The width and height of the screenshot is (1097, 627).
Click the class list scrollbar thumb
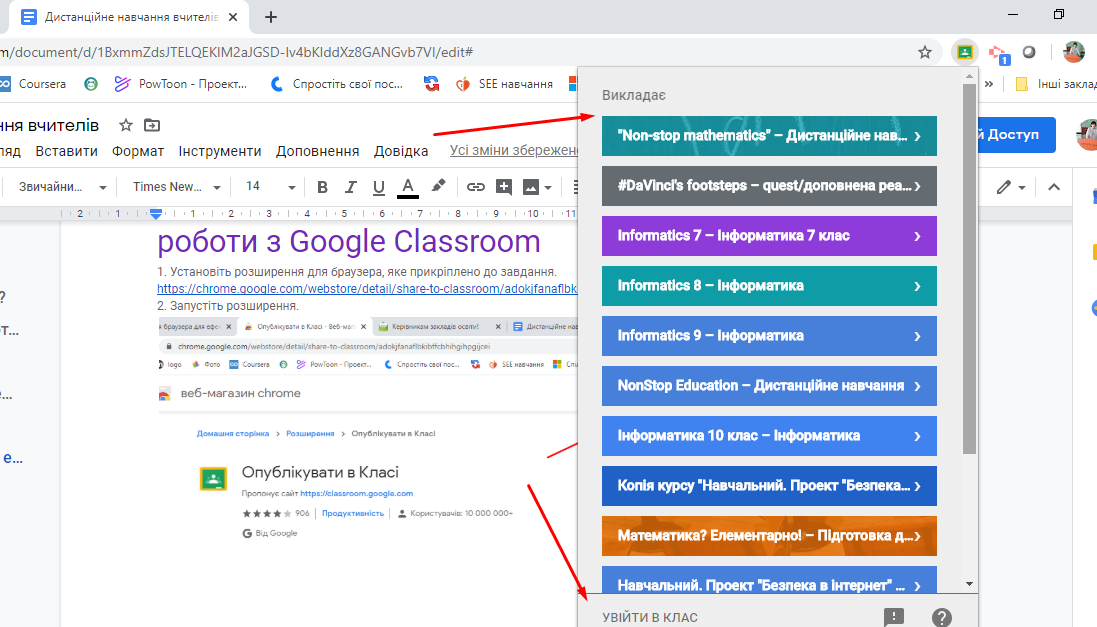pyautogui.click(x=969, y=269)
